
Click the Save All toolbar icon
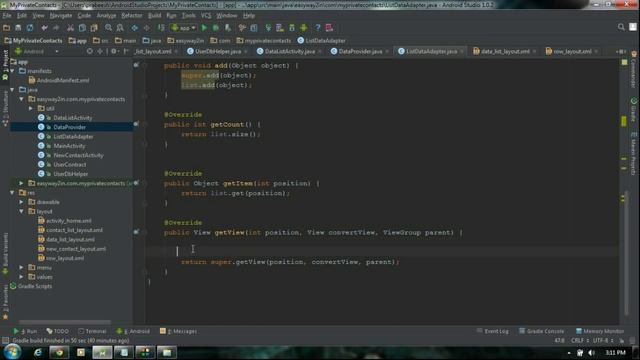tap(18, 28)
